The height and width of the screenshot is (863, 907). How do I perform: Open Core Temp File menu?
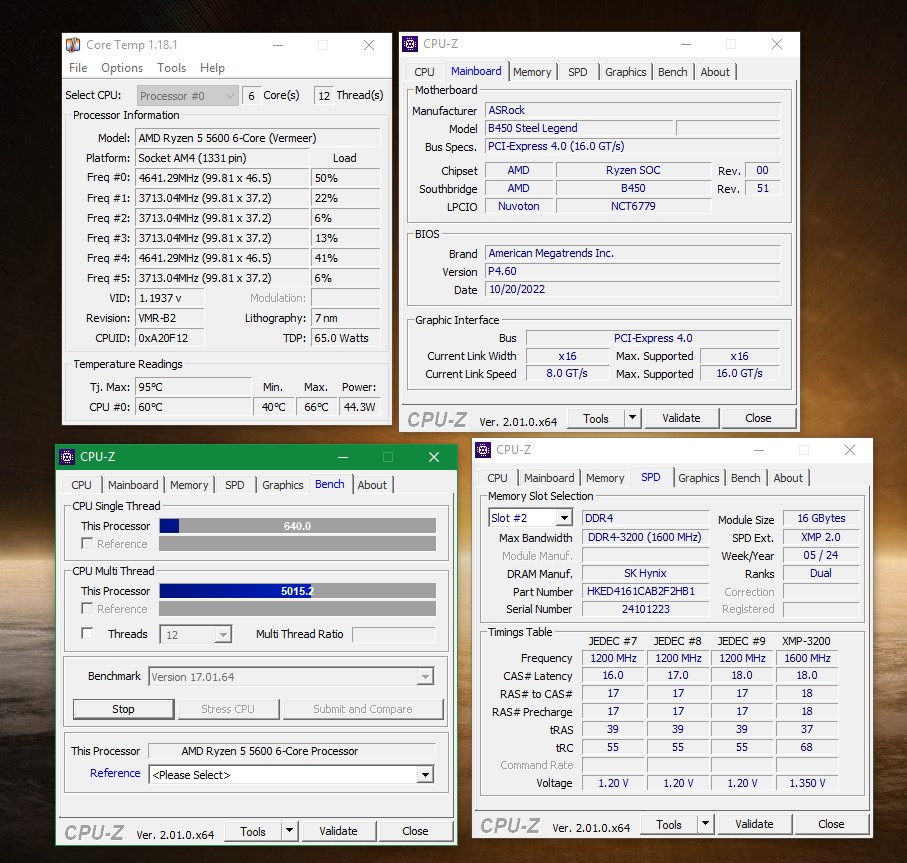tap(78, 68)
